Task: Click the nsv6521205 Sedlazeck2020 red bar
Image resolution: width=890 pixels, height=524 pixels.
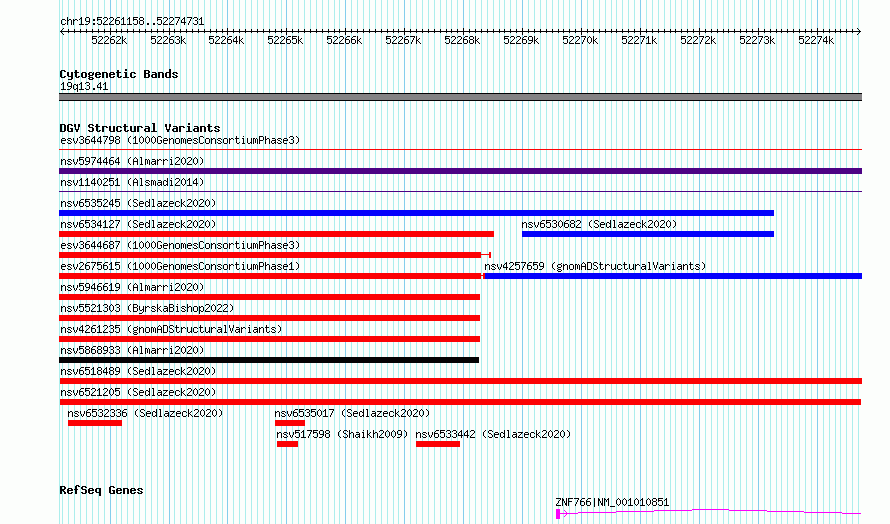Action: [460, 402]
